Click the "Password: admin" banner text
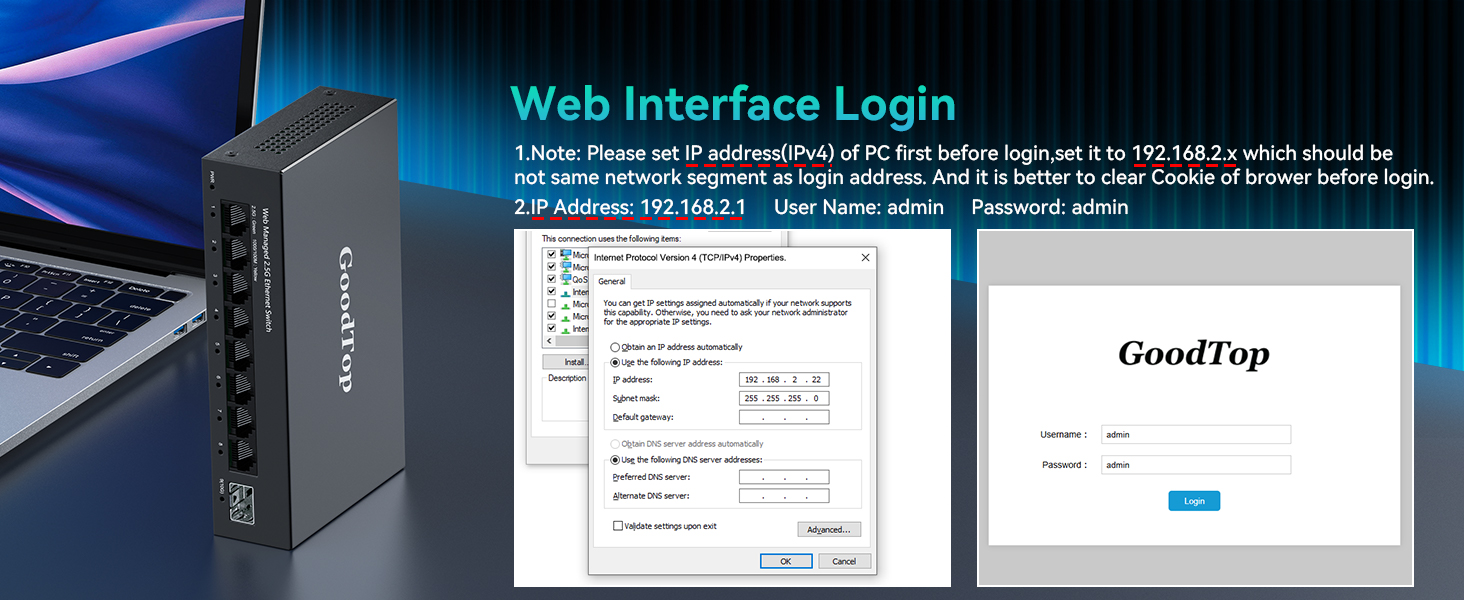1464x600 pixels. coord(1050,208)
